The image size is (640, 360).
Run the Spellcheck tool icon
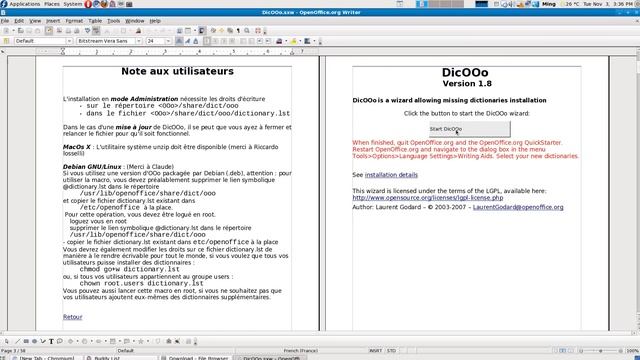[x=87, y=31]
